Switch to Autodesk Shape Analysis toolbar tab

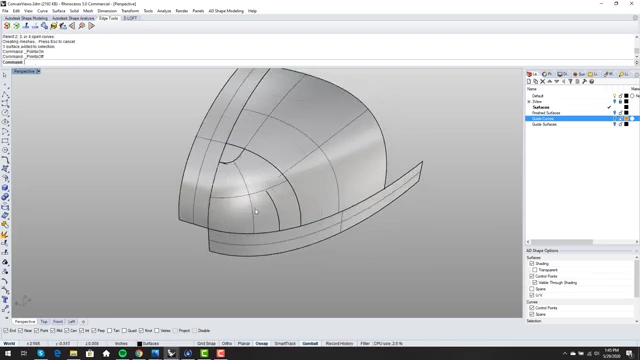click(73, 18)
